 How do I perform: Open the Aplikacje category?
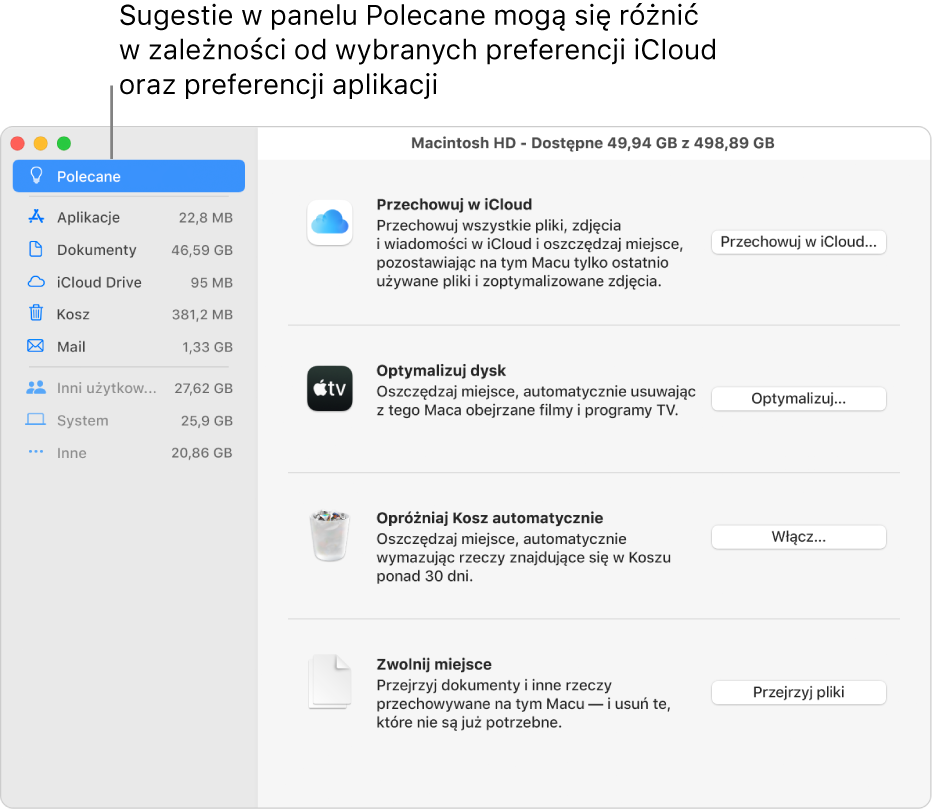[x=129, y=217]
